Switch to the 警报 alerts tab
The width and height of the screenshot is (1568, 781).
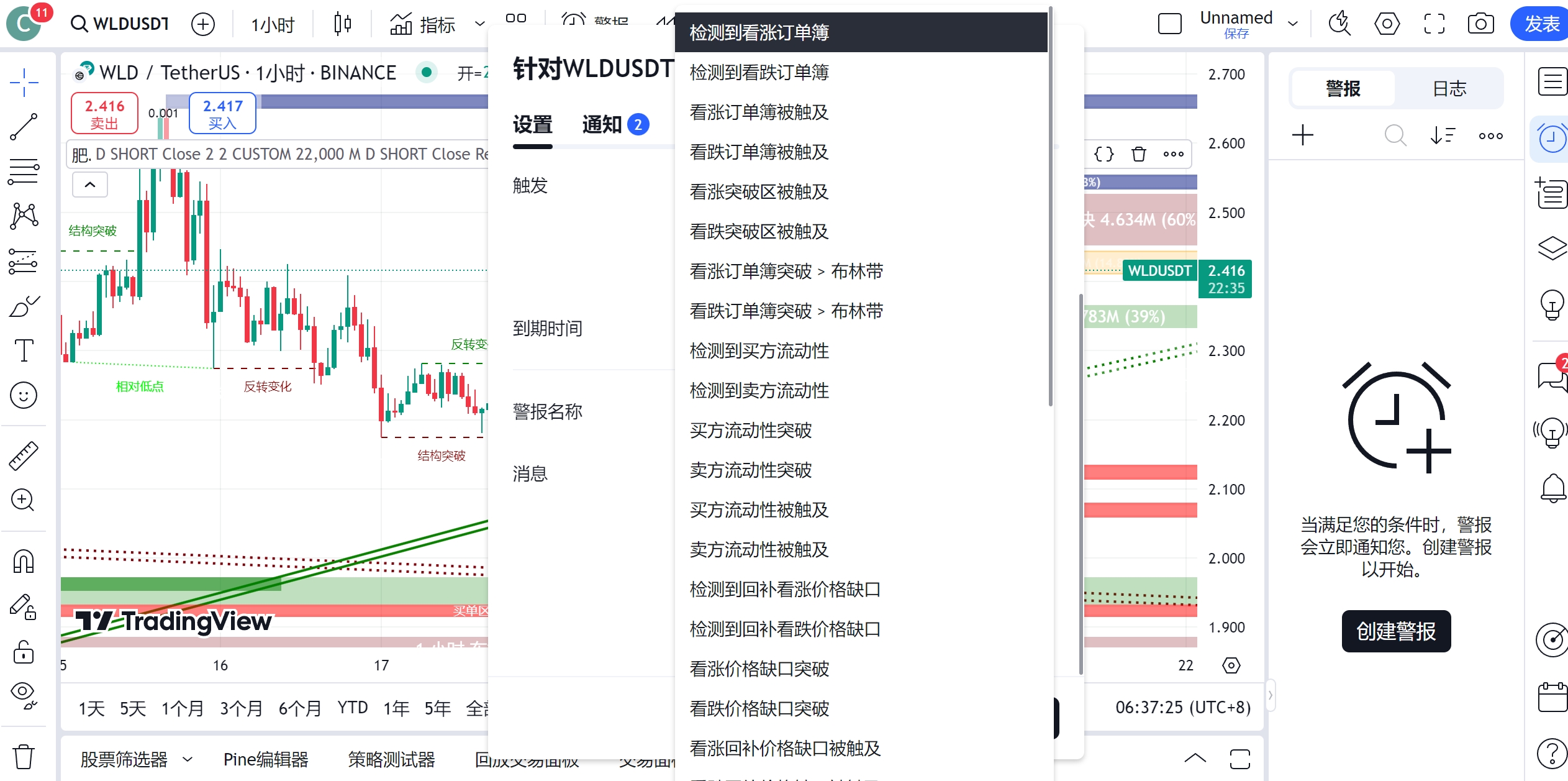1343,89
